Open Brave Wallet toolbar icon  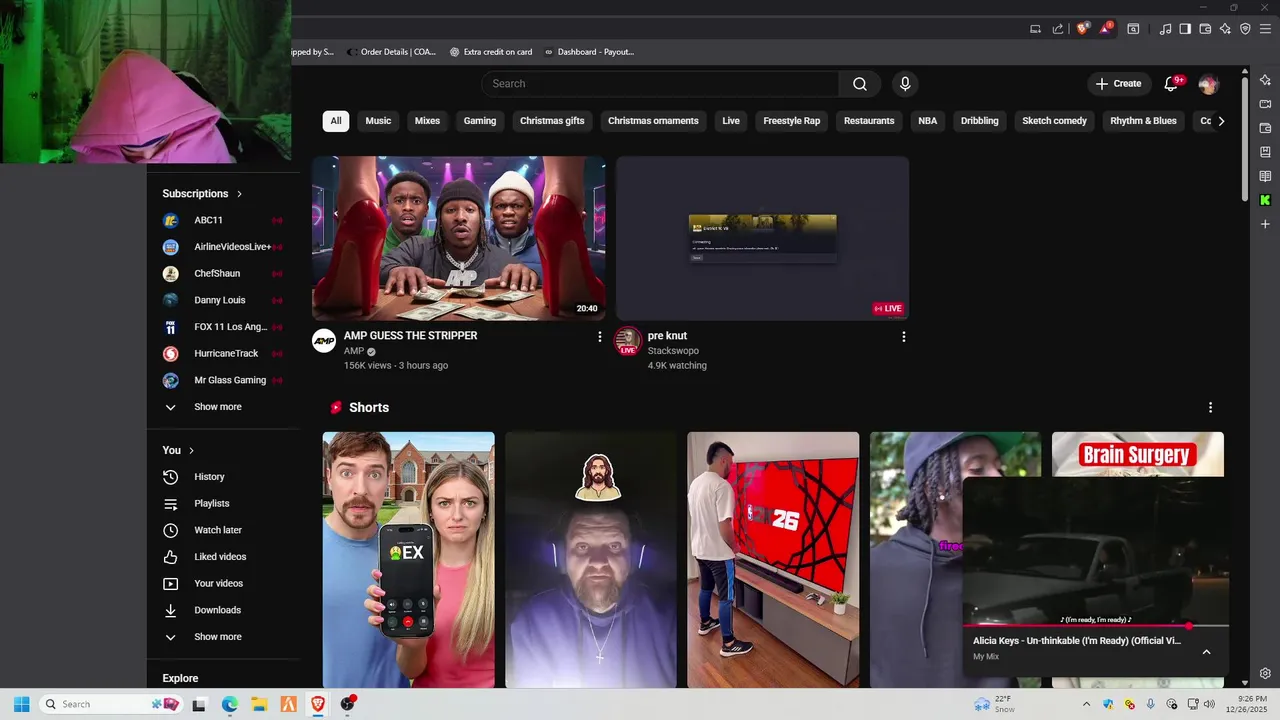click(1205, 29)
